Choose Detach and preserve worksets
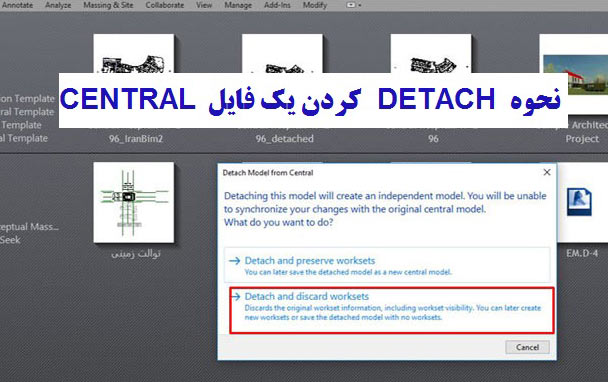The height and width of the screenshot is (382, 608). tap(387, 265)
